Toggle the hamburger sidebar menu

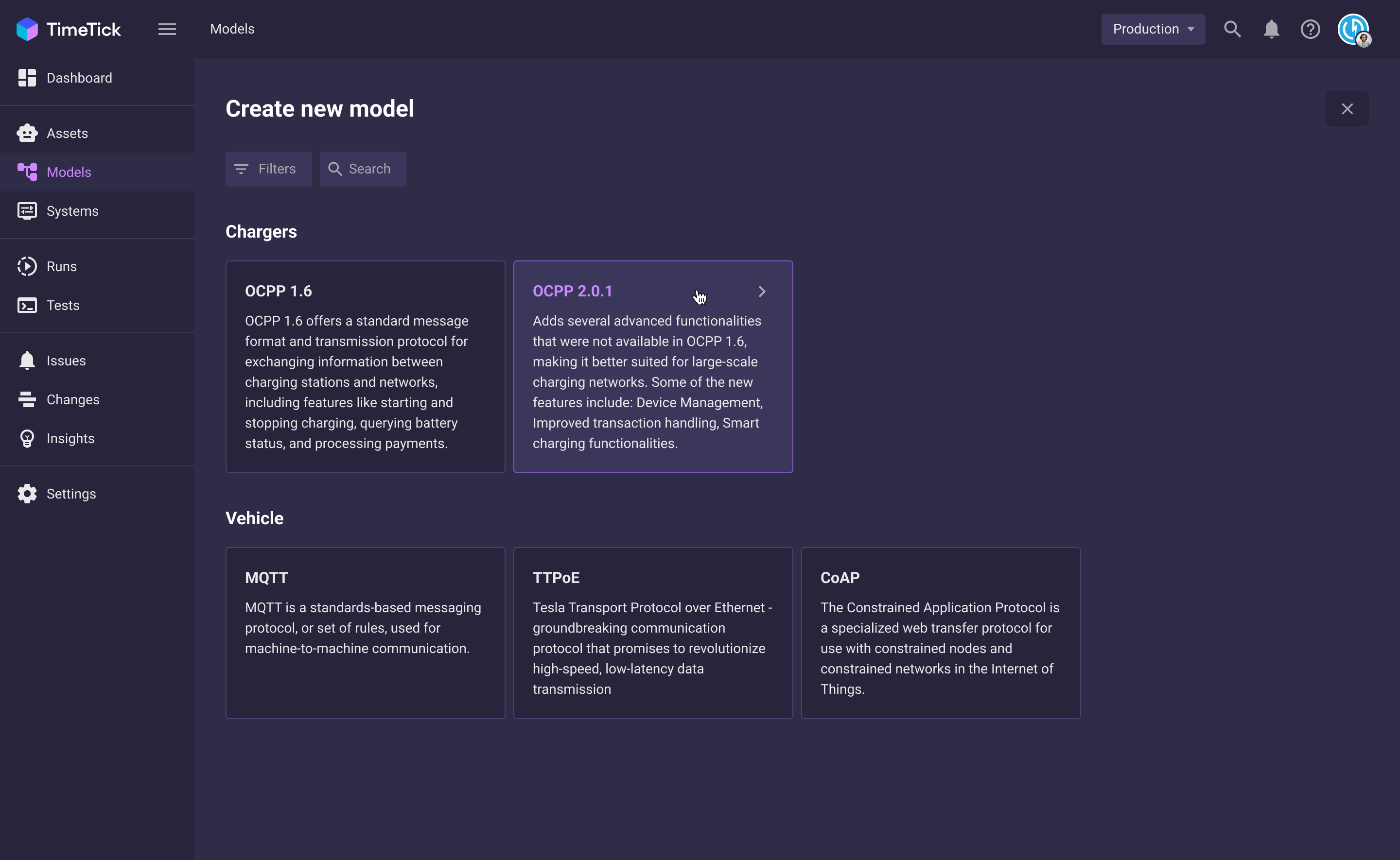(x=167, y=29)
